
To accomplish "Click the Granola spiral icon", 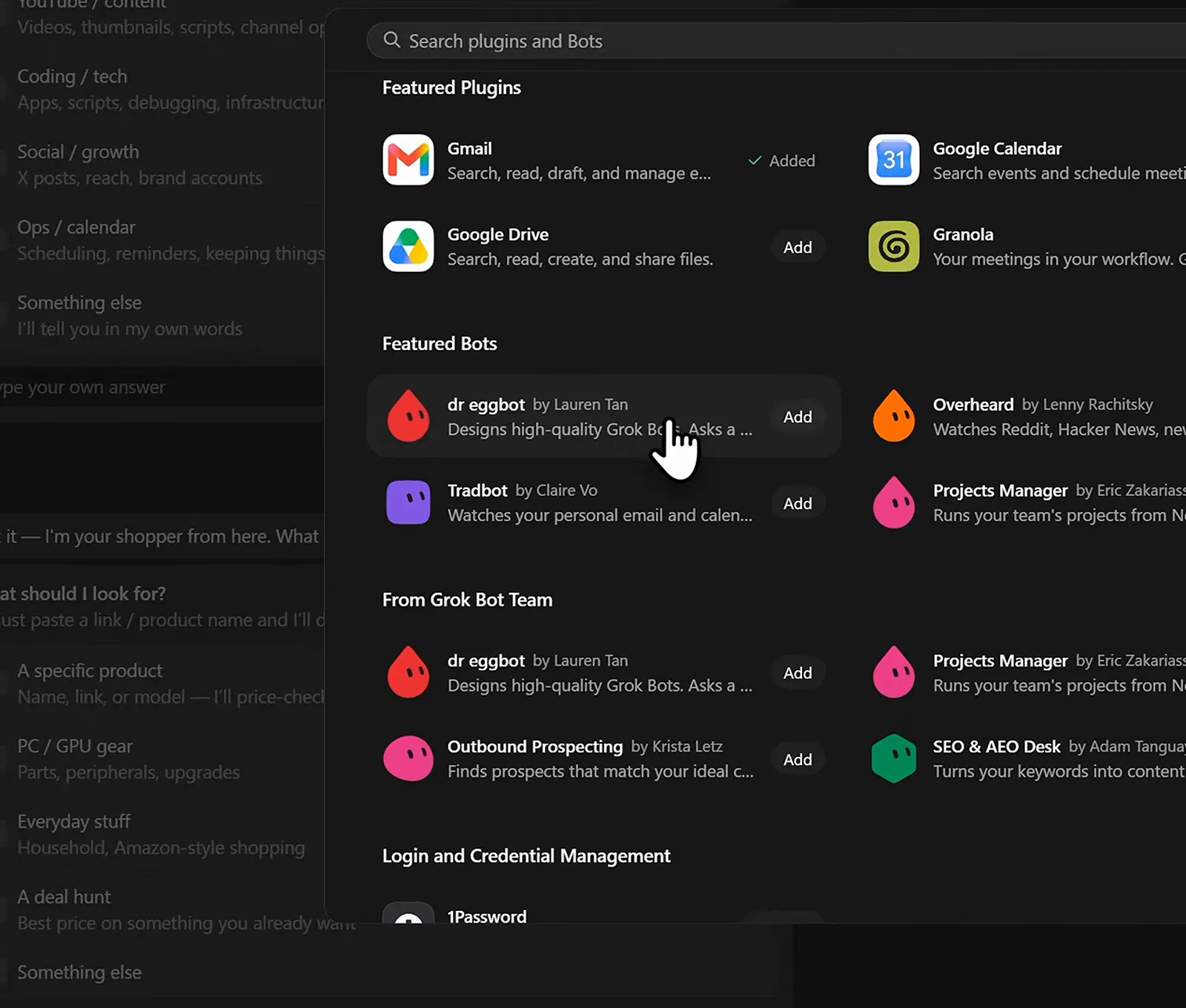I will [893, 246].
